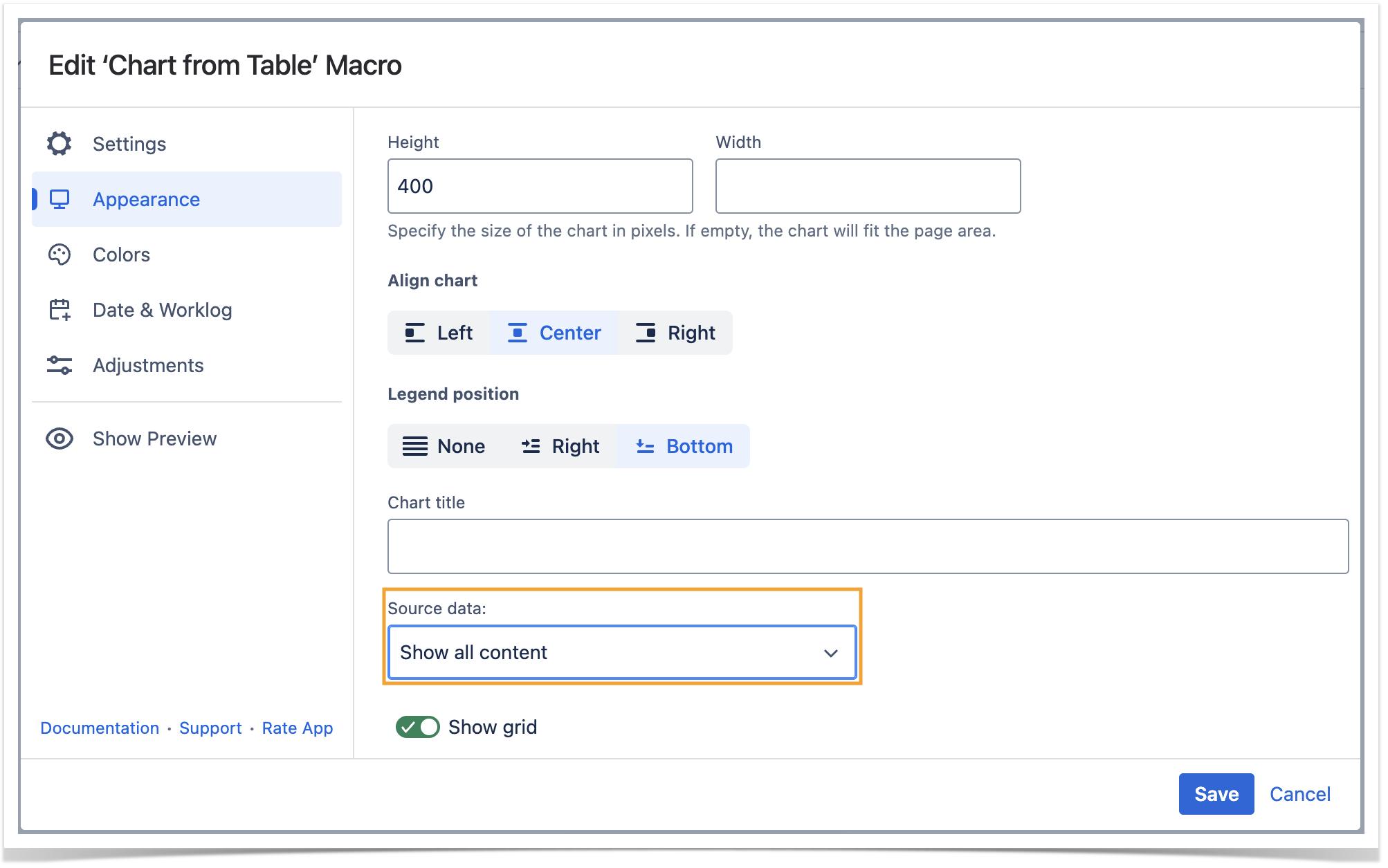The width and height of the screenshot is (1388, 868).
Task: Click the Adjustments sliders icon
Action: 60,365
